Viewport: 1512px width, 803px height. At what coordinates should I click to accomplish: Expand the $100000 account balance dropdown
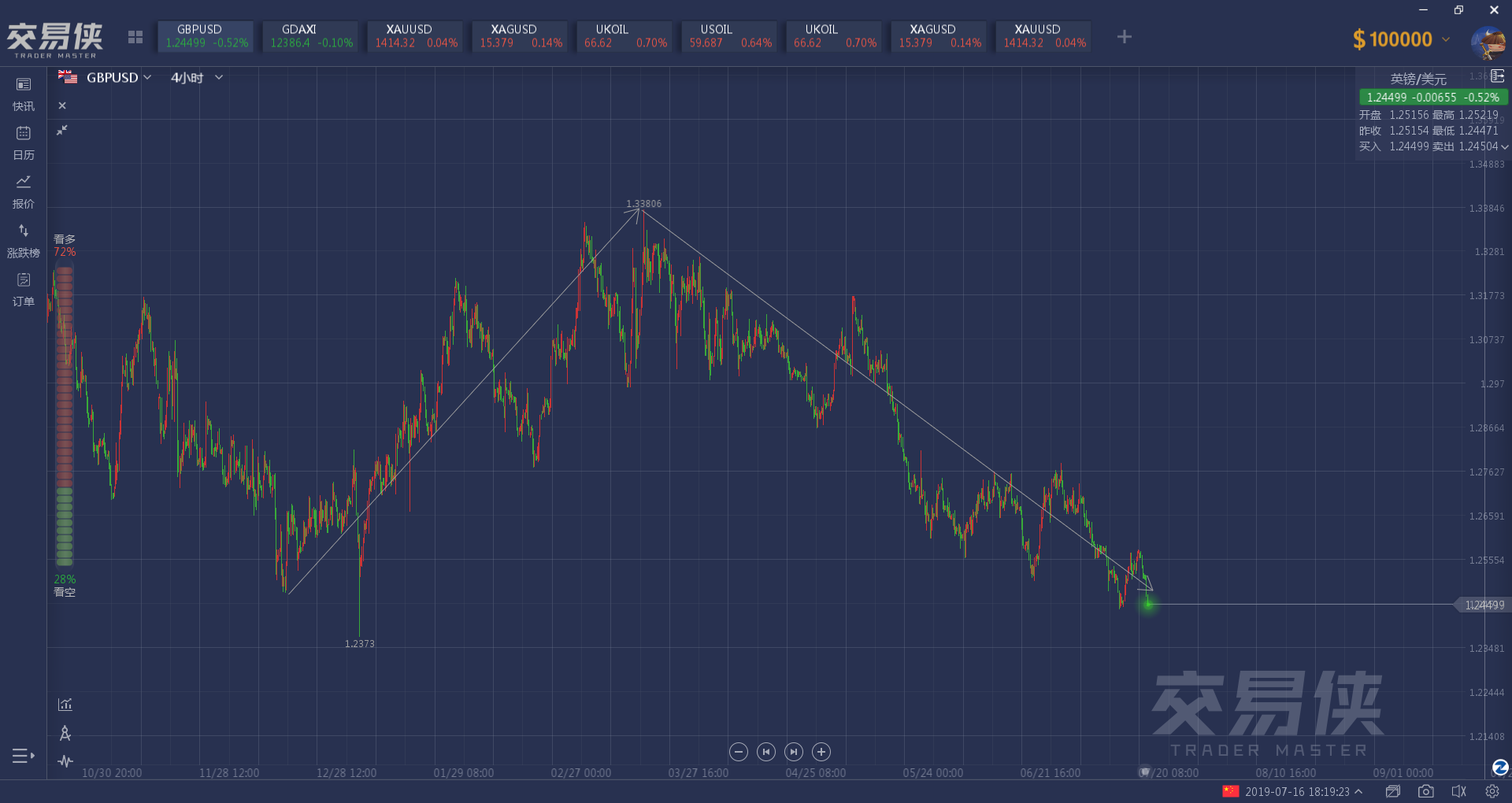(x=1446, y=39)
